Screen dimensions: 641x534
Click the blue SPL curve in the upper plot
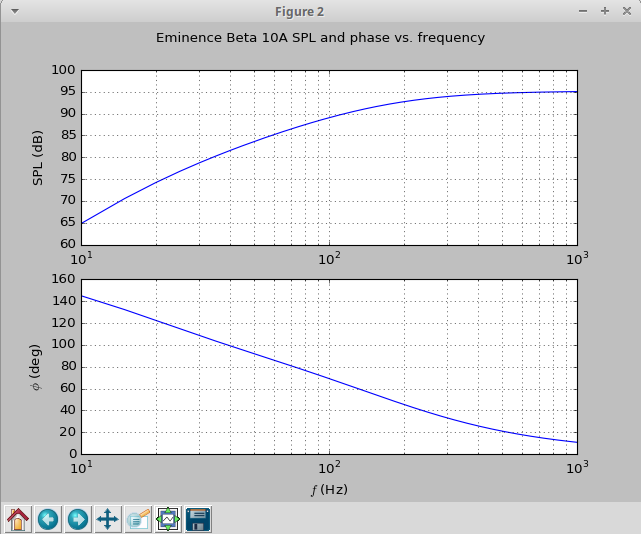329,118
